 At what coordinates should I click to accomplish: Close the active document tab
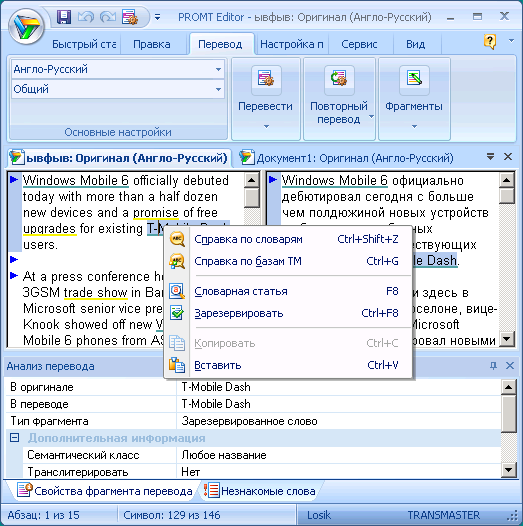coord(508,156)
